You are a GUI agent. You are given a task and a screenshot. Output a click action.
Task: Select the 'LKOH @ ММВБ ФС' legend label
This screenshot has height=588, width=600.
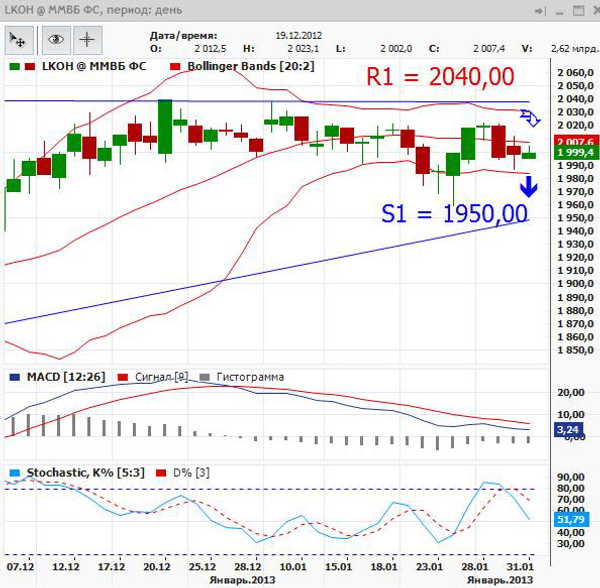click(94, 66)
